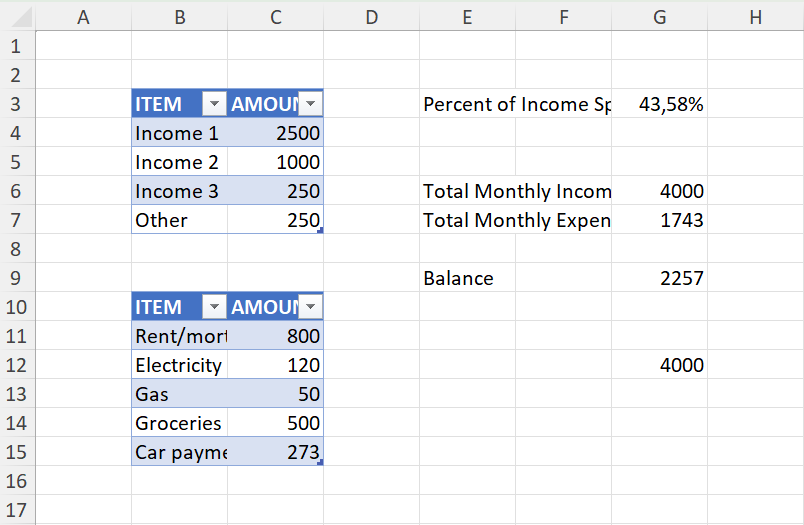The width and height of the screenshot is (804, 525).
Task: Select column C header
Action: [x=275, y=17]
